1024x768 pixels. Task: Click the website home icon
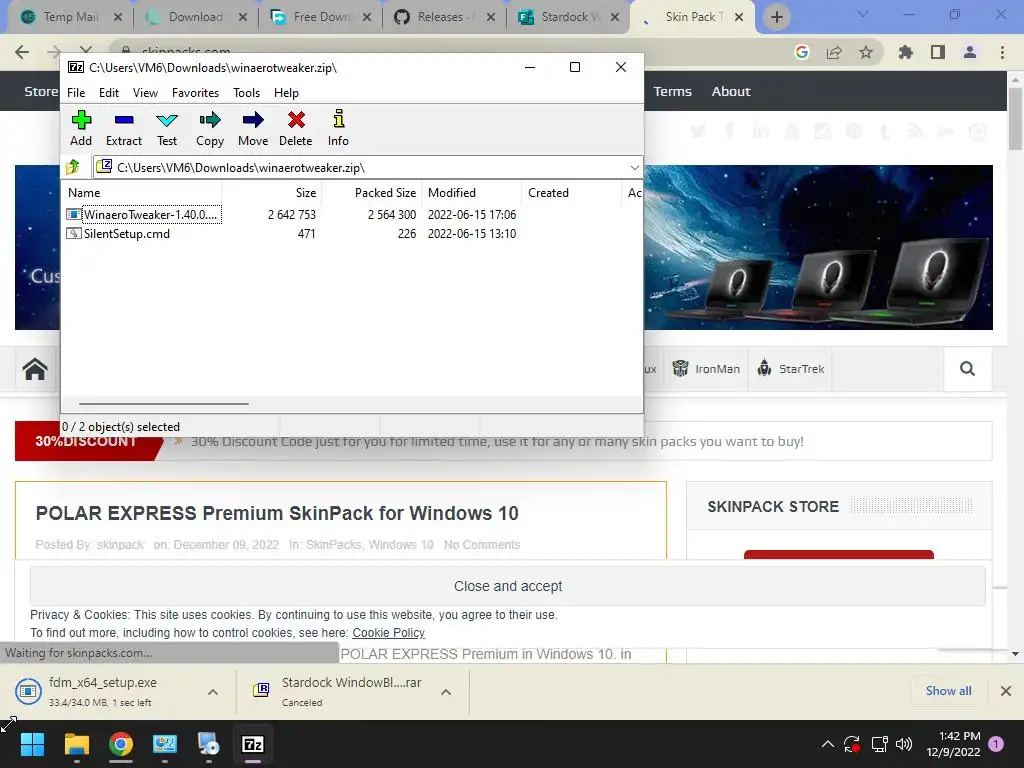point(35,369)
